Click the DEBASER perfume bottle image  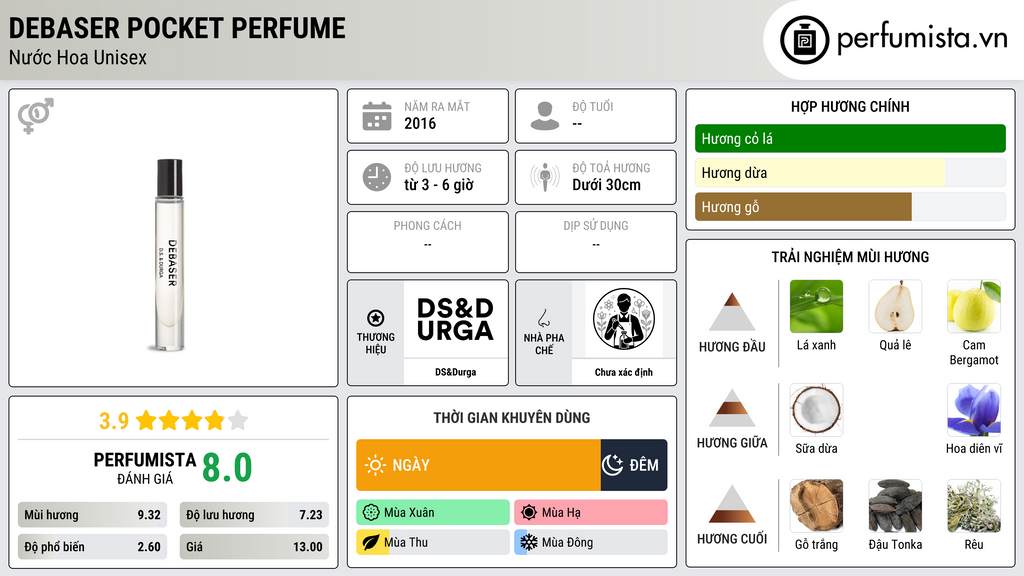(x=169, y=255)
